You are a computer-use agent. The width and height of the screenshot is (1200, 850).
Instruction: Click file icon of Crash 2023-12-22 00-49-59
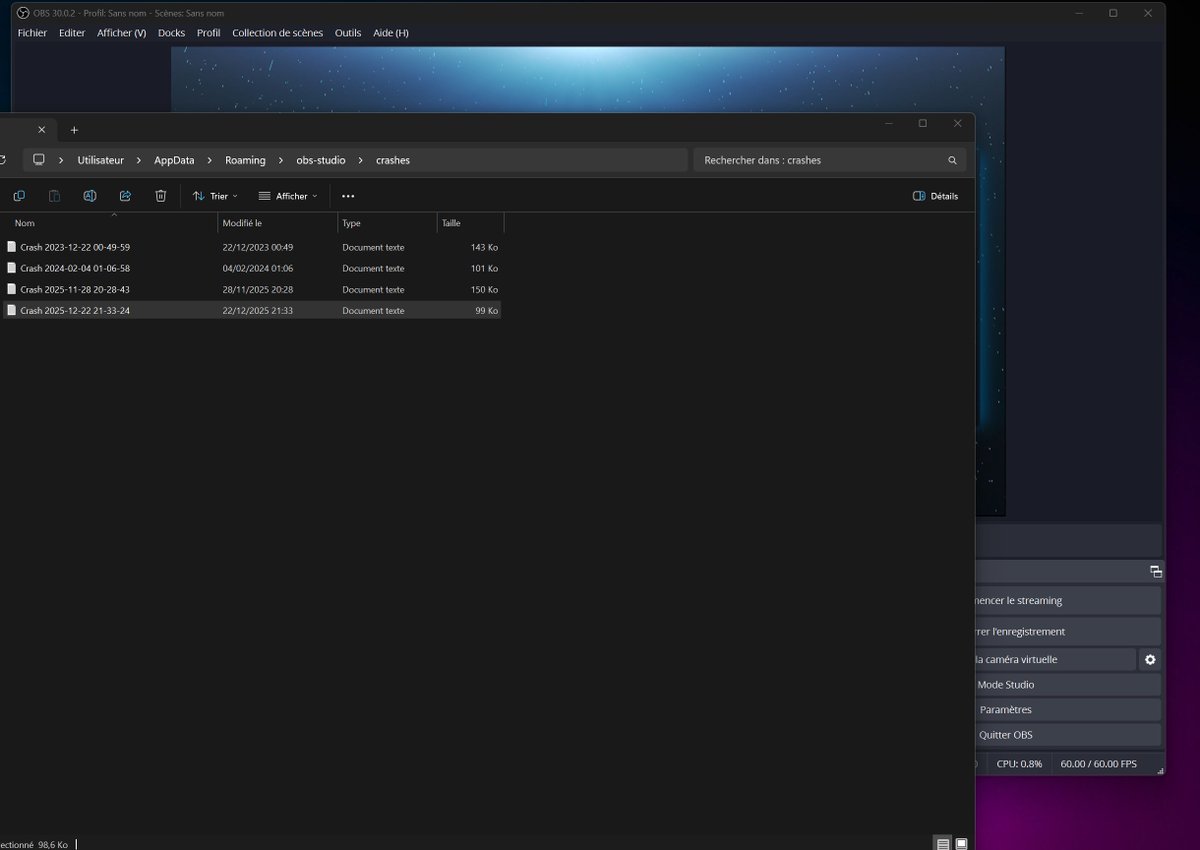pos(12,246)
